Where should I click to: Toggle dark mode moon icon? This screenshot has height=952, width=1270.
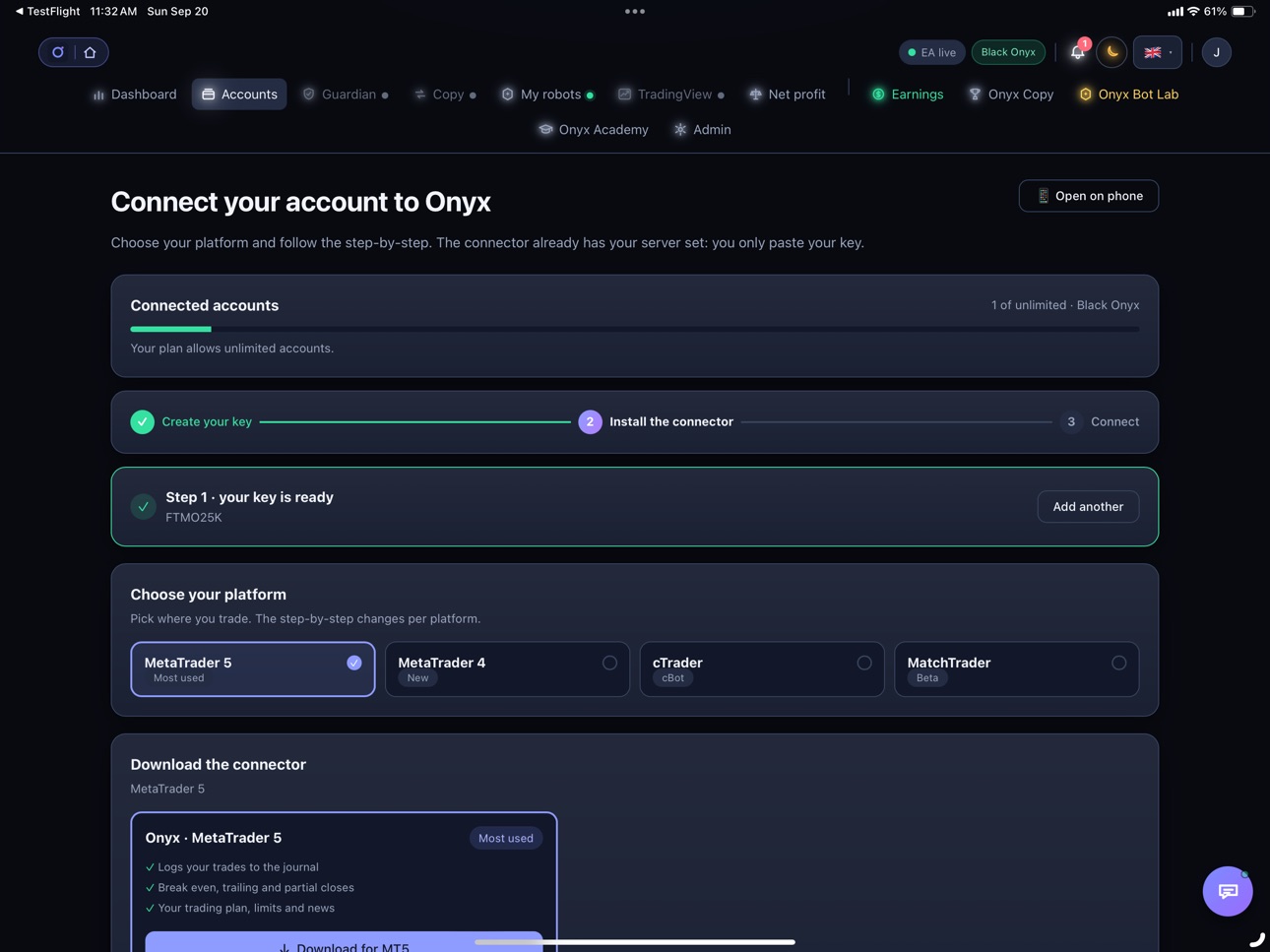tap(1112, 52)
